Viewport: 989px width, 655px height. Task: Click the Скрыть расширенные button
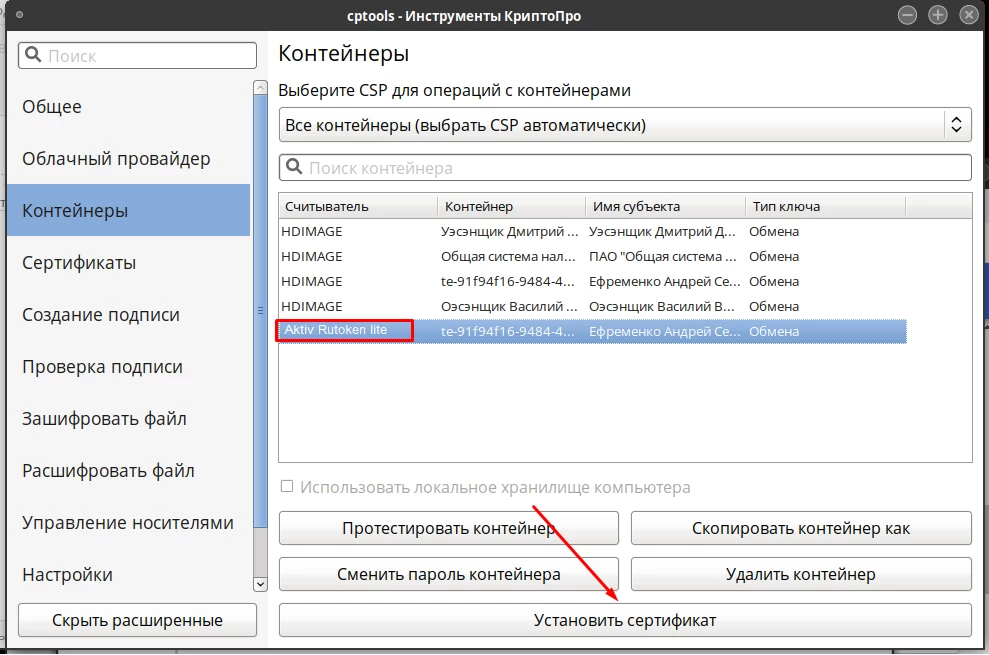click(x=138, y=620)
